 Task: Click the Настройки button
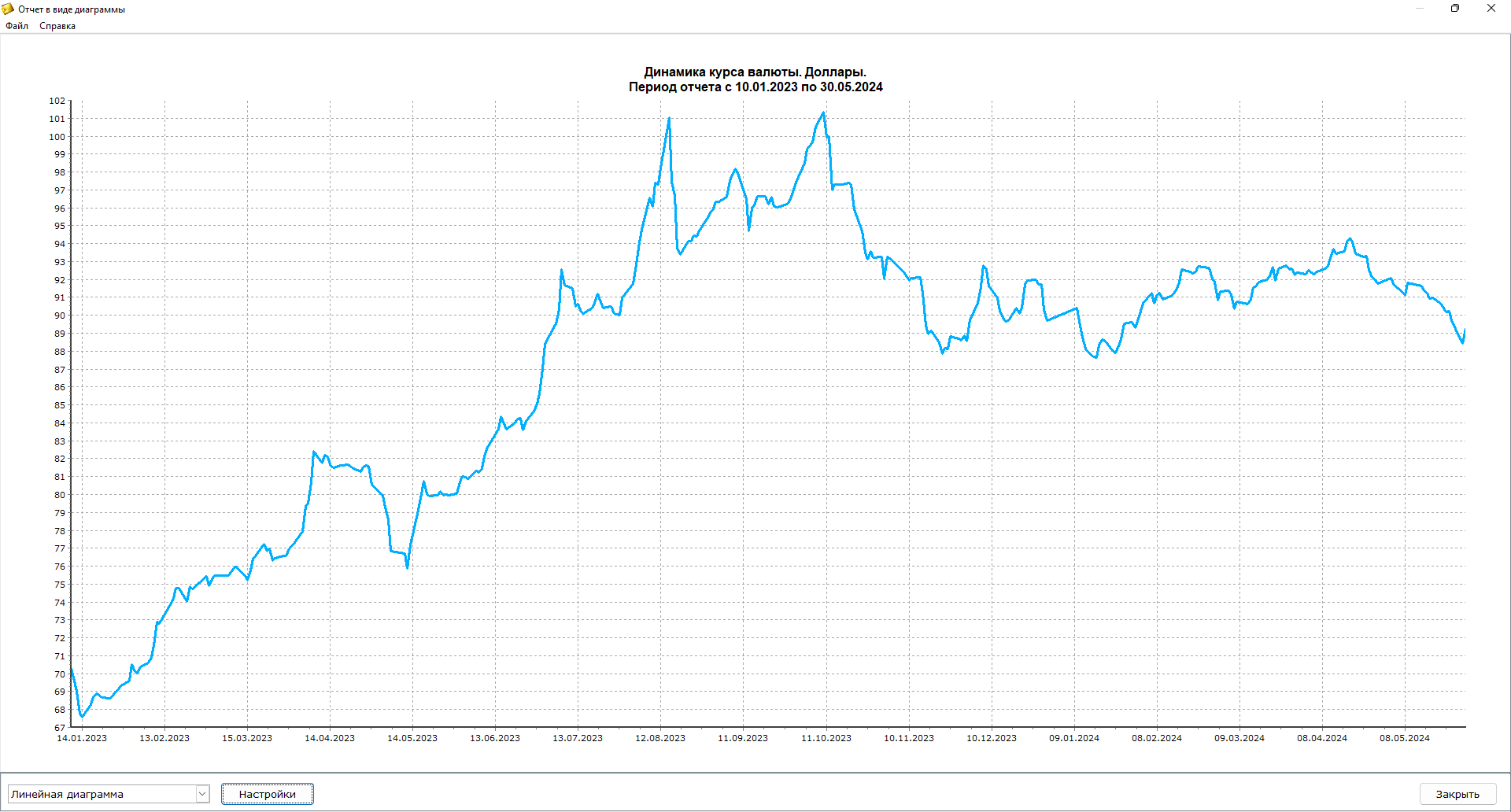click(268, 794)
